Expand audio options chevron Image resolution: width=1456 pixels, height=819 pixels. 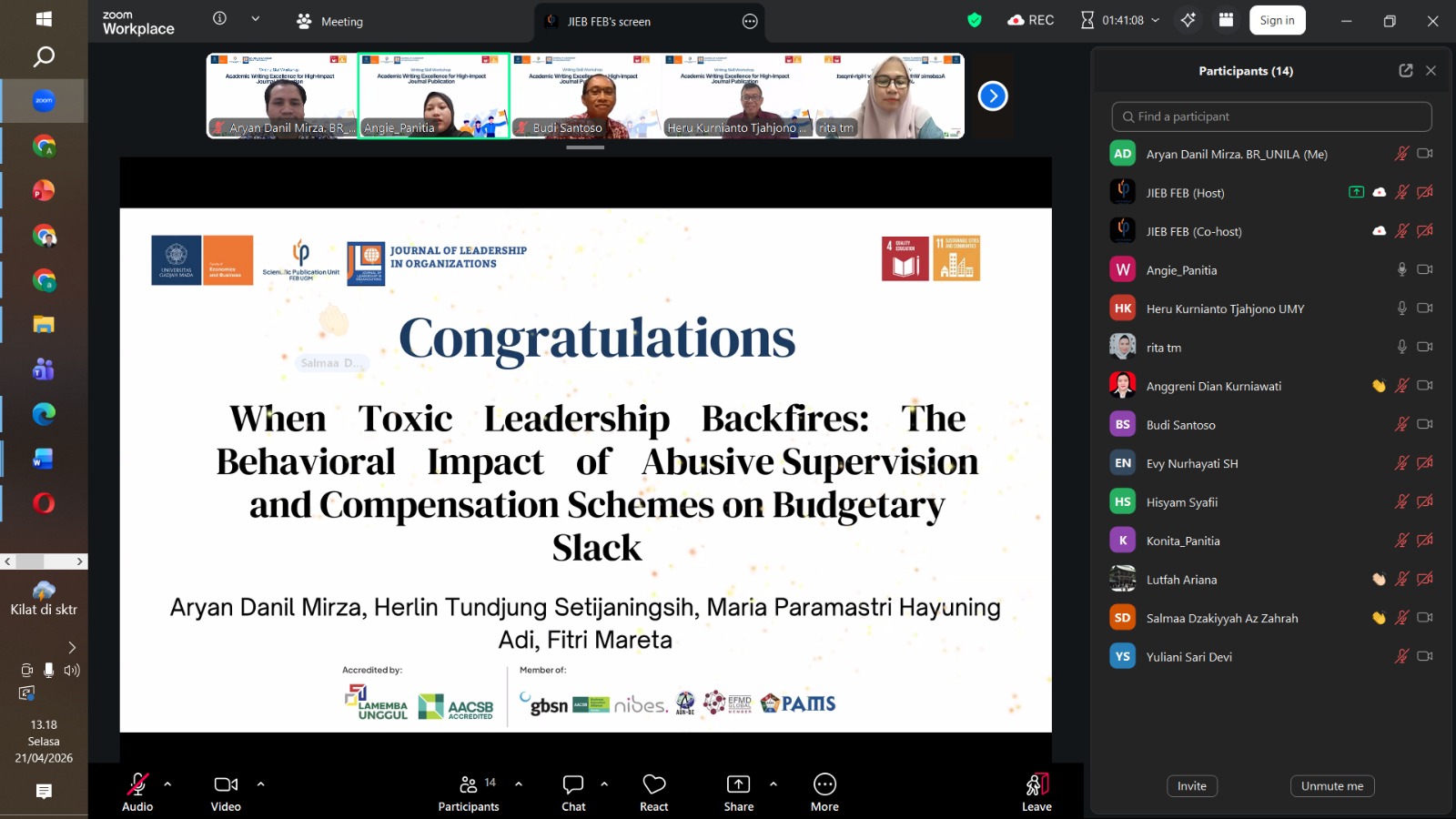click(x=167, y=784)
